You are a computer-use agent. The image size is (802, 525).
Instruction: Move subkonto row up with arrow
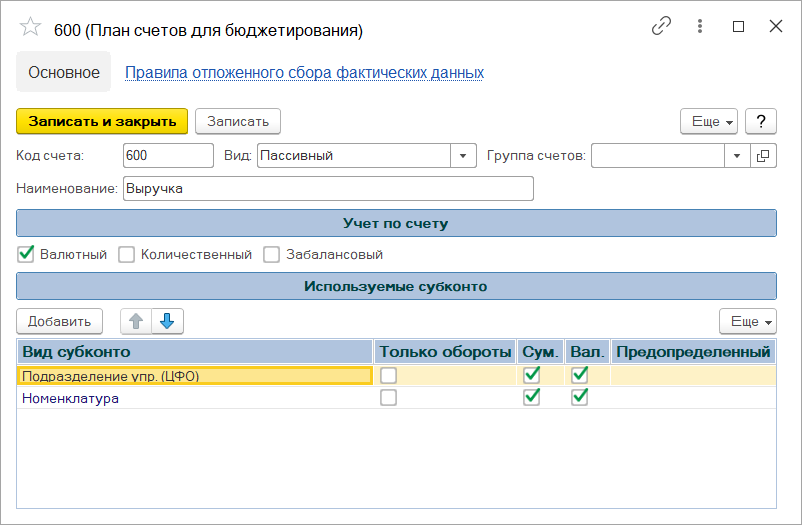click(136, 321)
